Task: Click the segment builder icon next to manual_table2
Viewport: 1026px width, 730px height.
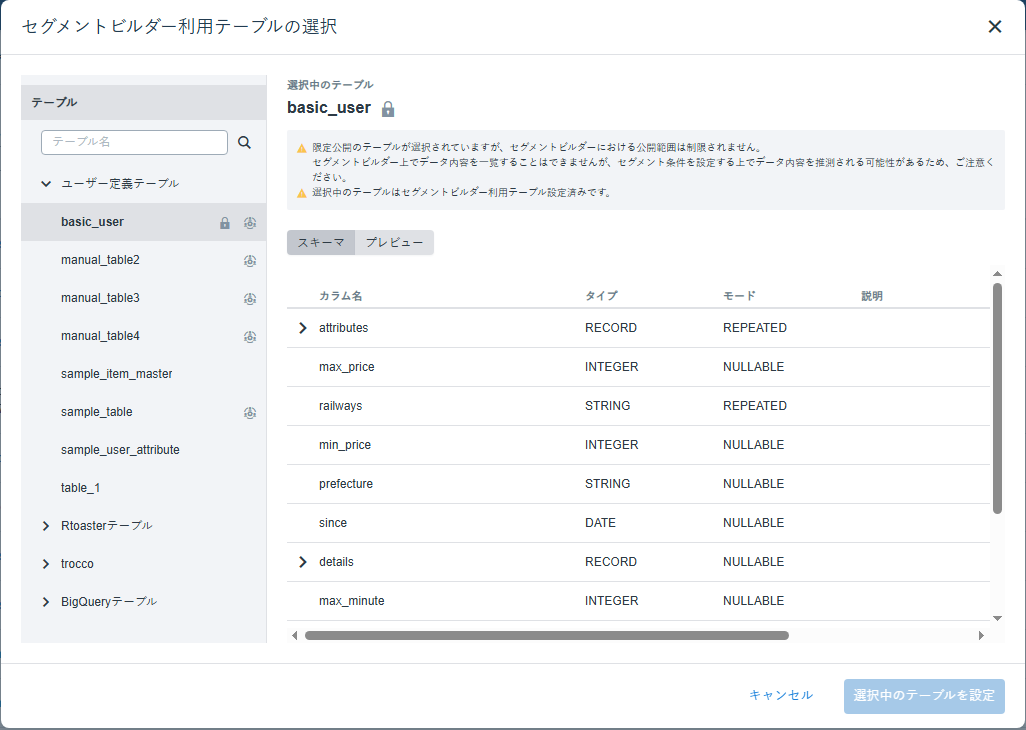Action: pyautogui.click(x=250, y=261)
